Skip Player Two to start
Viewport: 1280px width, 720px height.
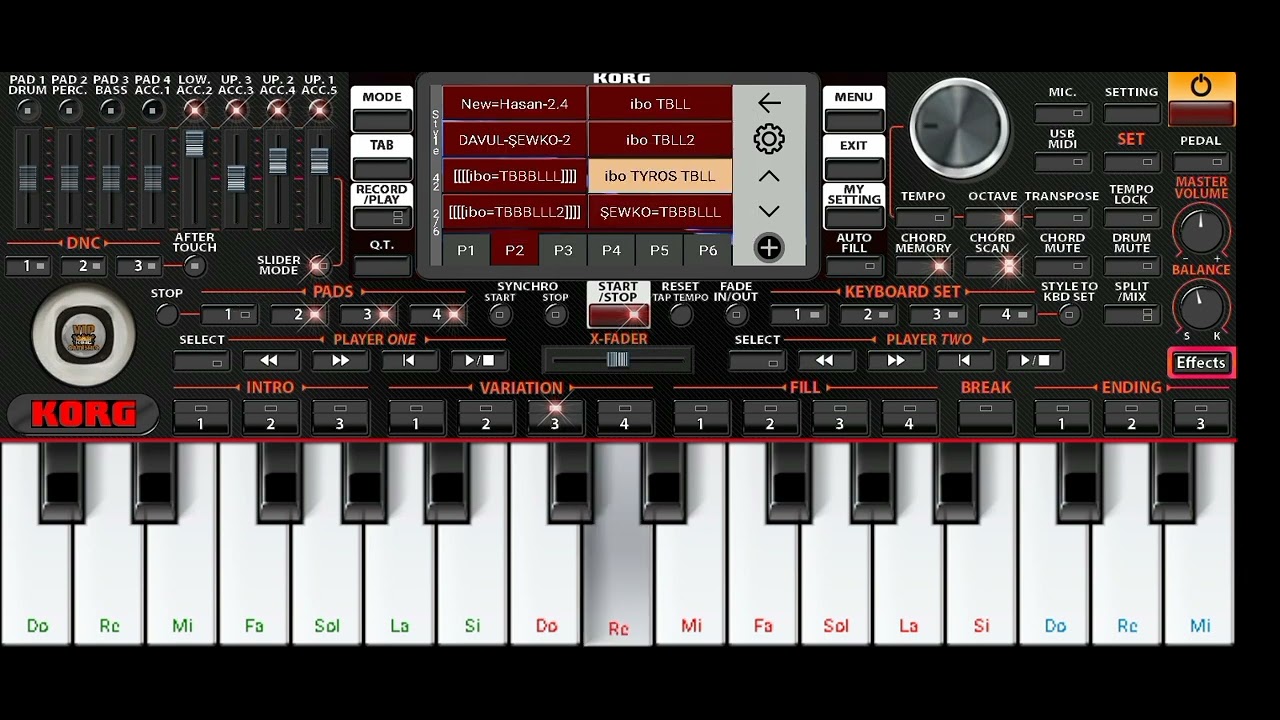pos(964,360)
